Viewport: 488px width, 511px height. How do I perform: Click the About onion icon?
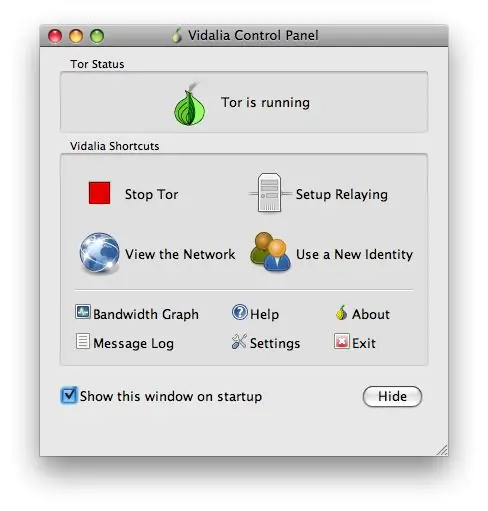click(x=341, y=313)
